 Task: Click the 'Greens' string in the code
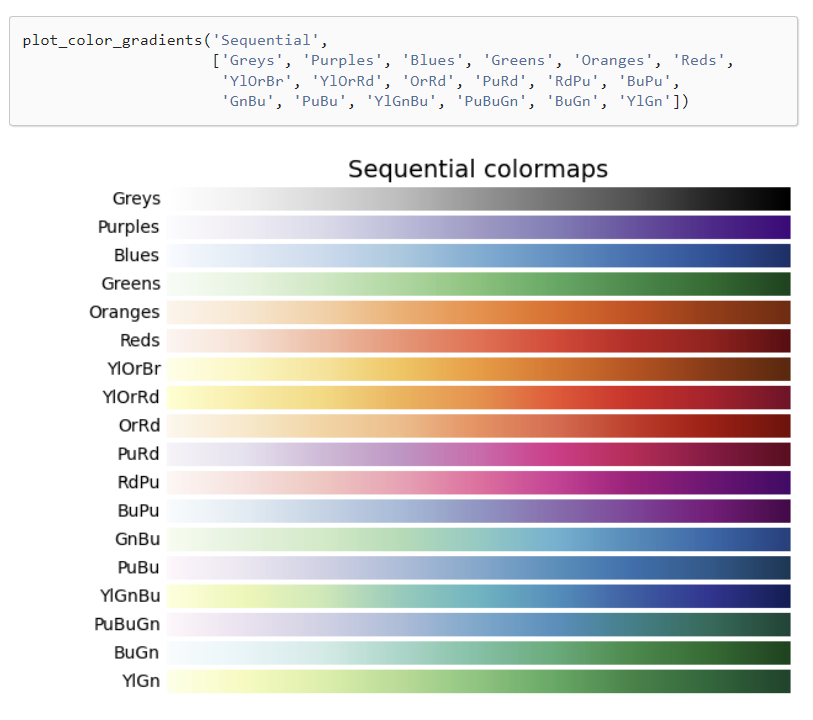click(518, 61)
